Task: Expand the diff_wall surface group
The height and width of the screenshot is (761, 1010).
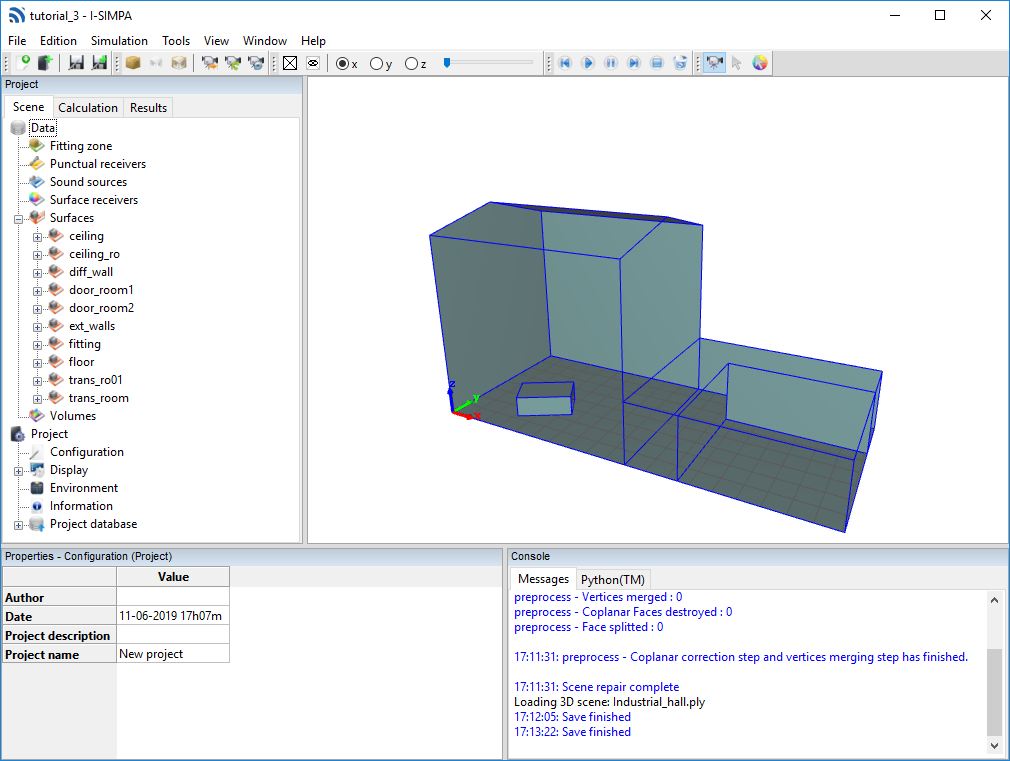Action: 37,273
